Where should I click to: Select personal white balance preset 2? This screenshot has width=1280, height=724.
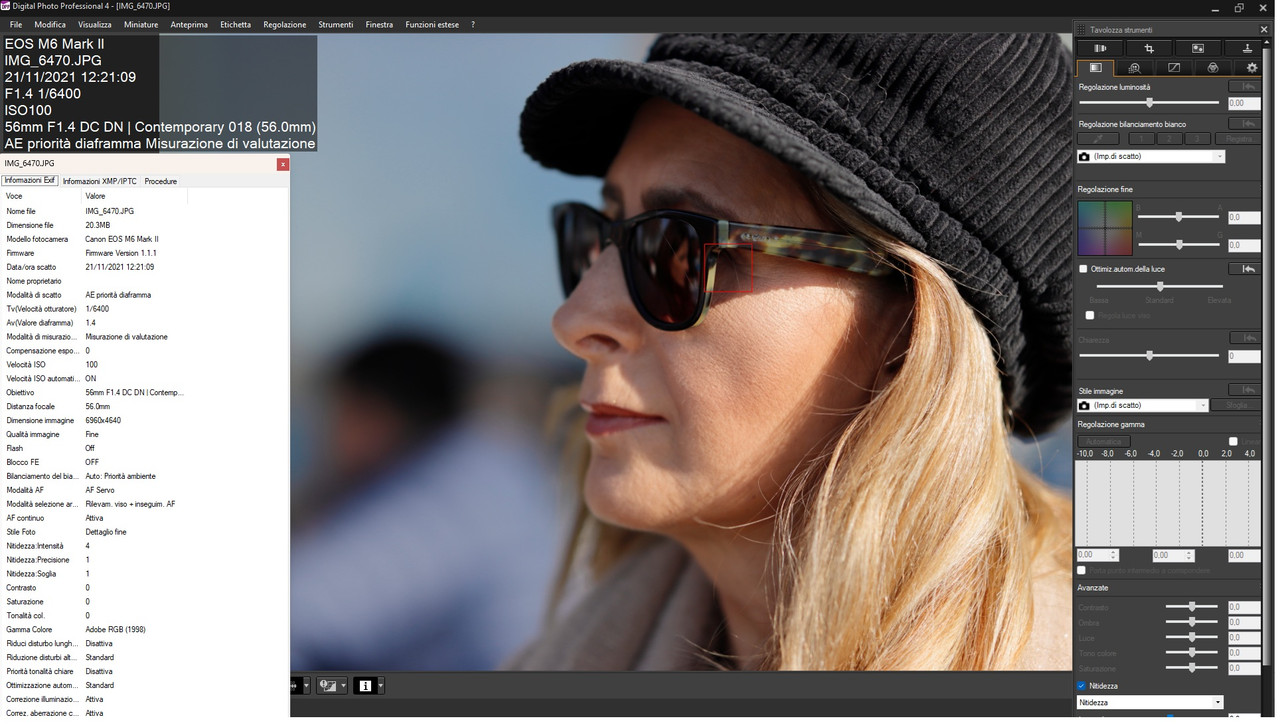pos(1169,139)
